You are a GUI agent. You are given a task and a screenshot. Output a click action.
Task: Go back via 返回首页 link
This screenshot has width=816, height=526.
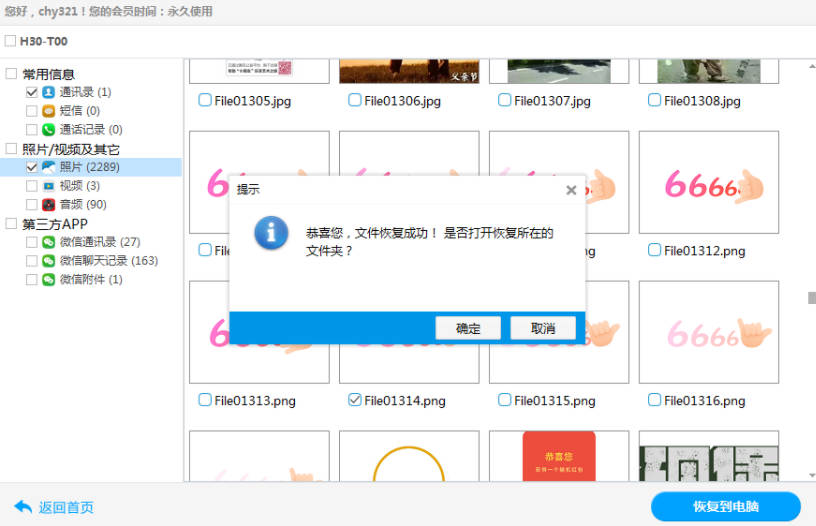click(x=66, y=507)
